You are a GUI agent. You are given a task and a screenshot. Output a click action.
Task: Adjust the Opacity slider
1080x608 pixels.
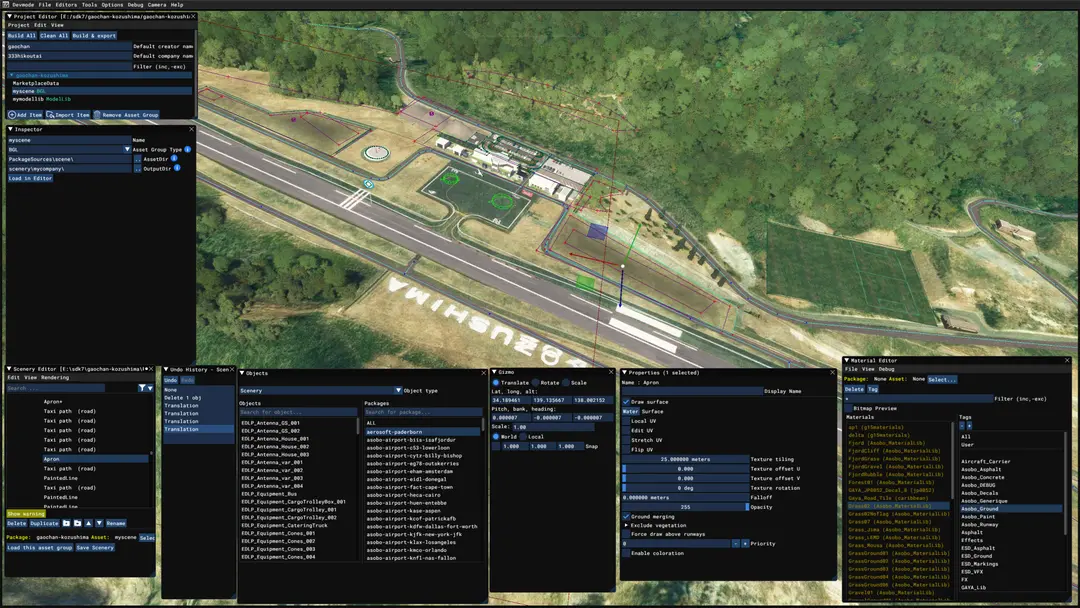pos(686,507)
